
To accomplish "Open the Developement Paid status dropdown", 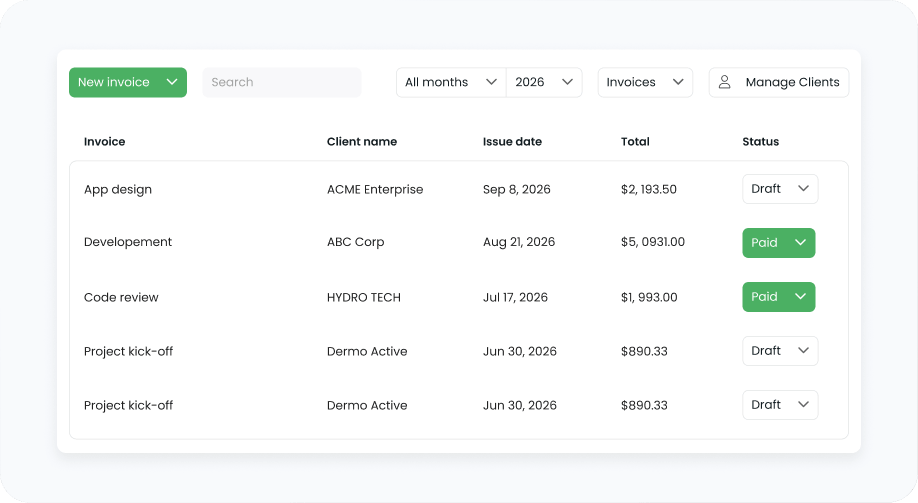I will (779, 242).
